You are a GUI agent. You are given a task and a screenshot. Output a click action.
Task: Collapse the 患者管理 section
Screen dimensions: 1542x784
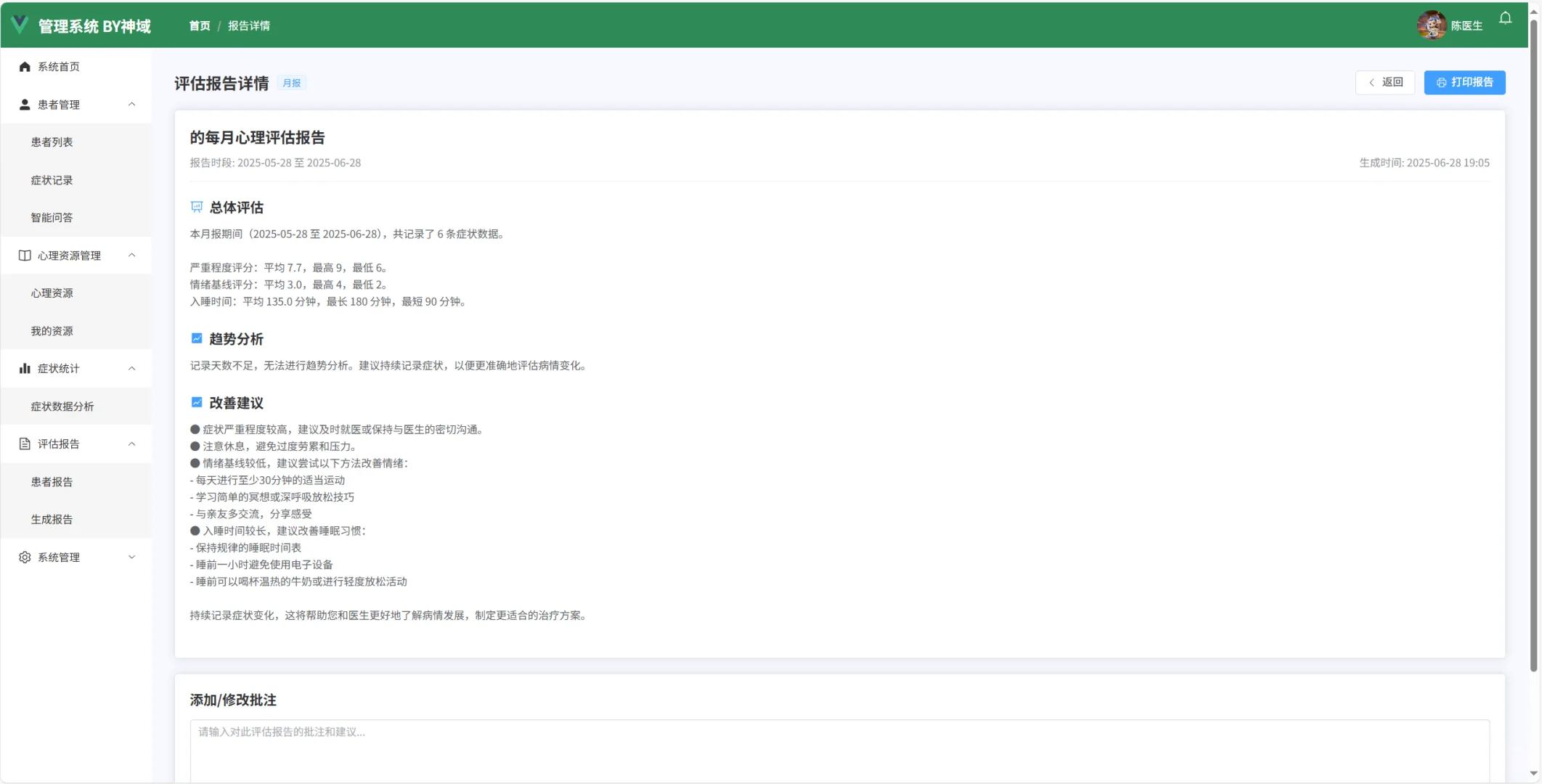coord(131,104)
